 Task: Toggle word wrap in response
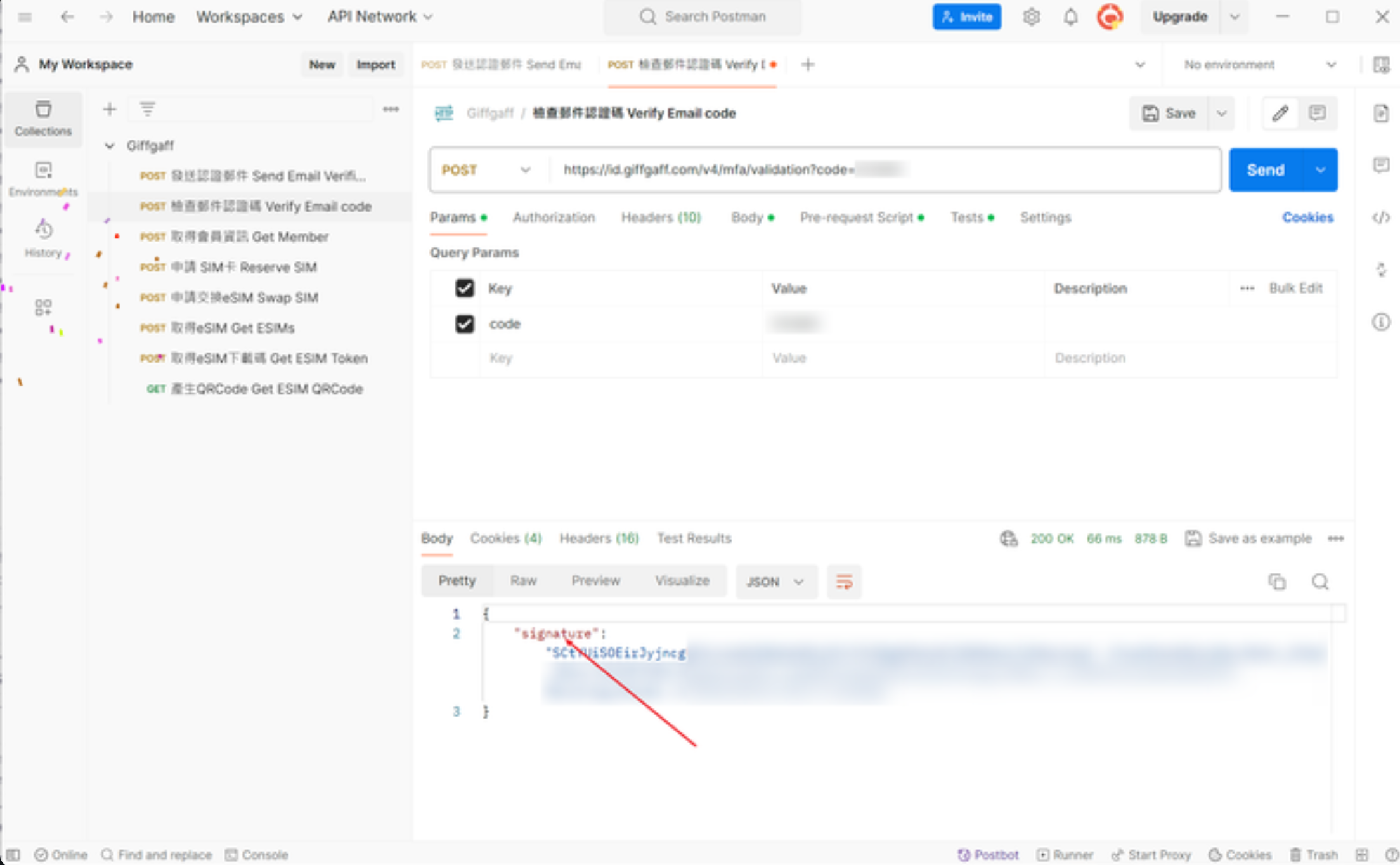tap(844, 582)
